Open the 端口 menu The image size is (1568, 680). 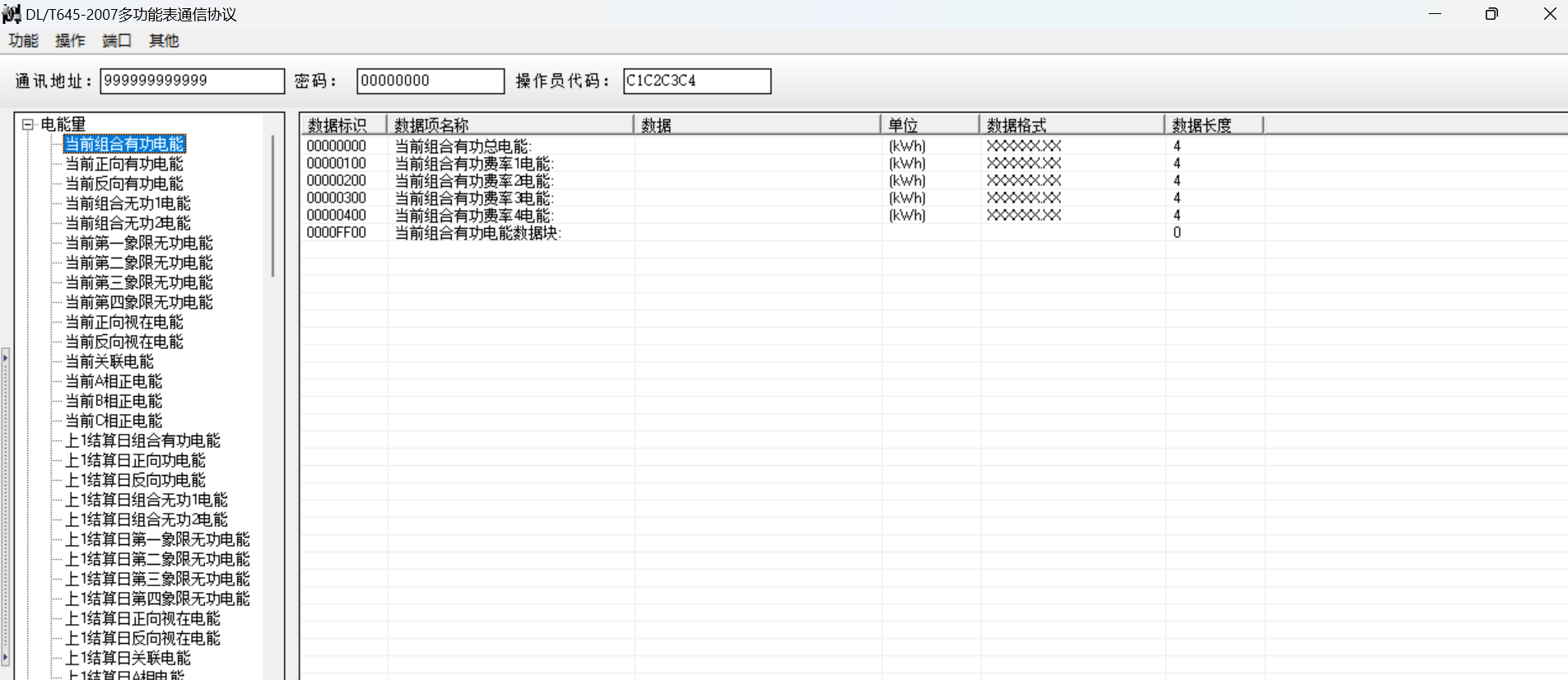point(117,40)
